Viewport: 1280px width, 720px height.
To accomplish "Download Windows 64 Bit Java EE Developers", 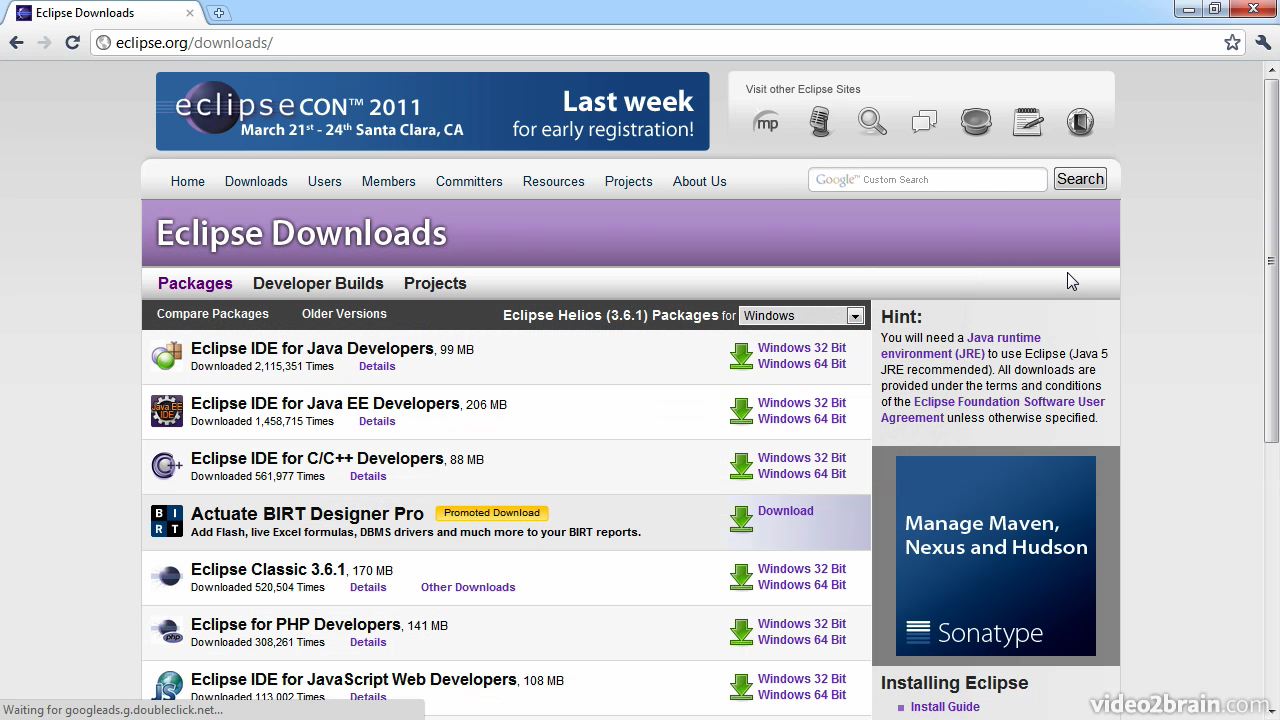I will coord(801,419).
